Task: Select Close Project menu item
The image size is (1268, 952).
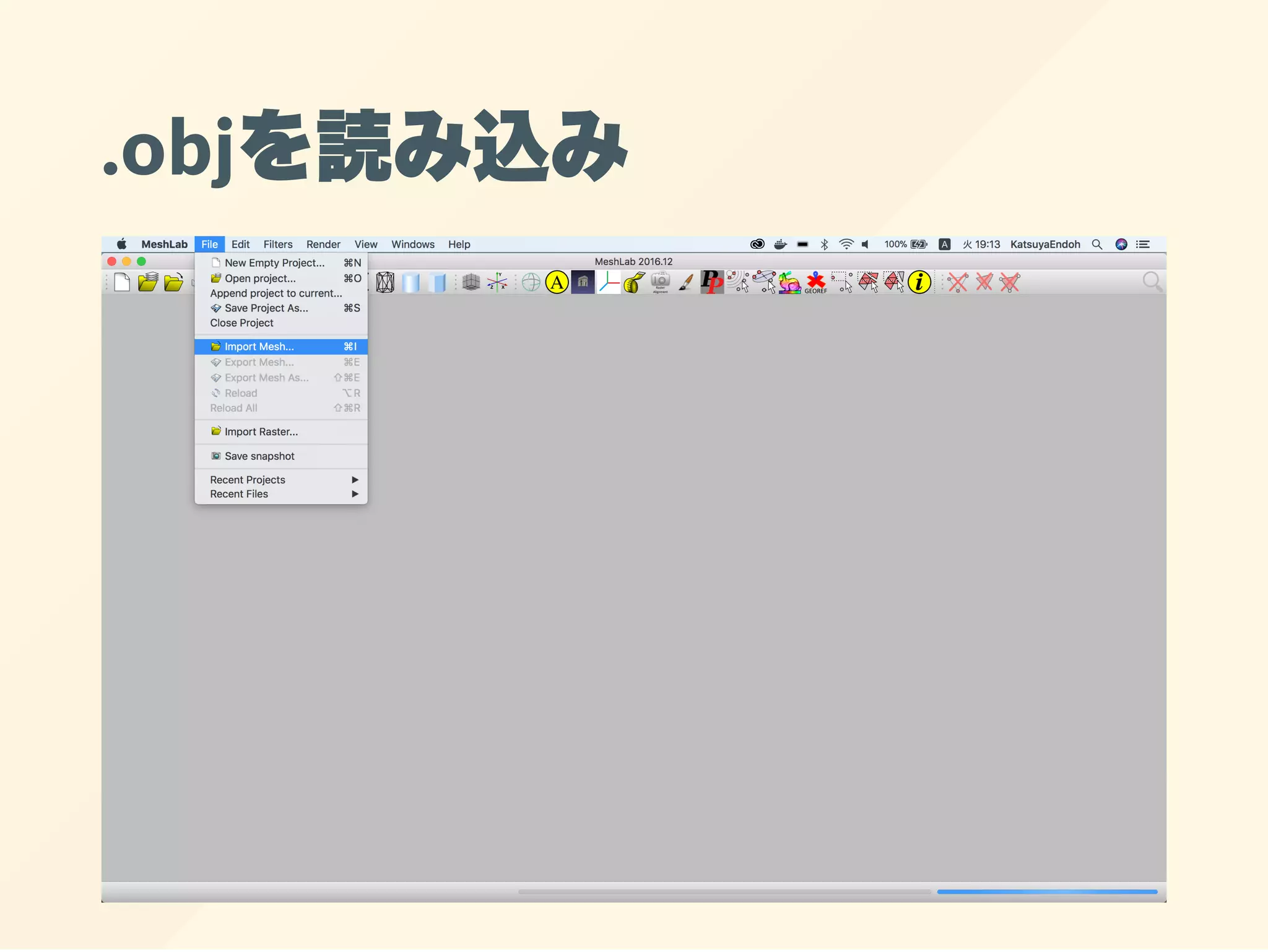Action: [281, 323]
